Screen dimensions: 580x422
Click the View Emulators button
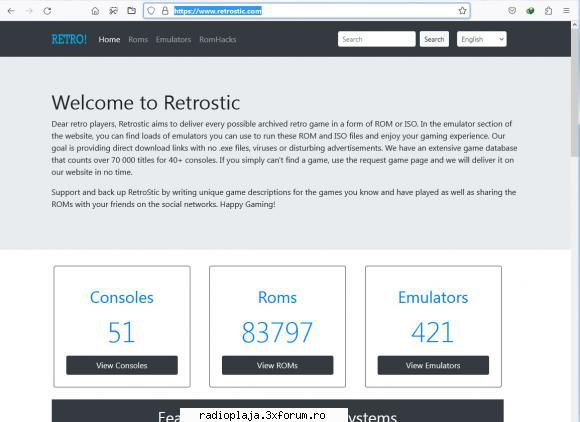coord(433,365)
